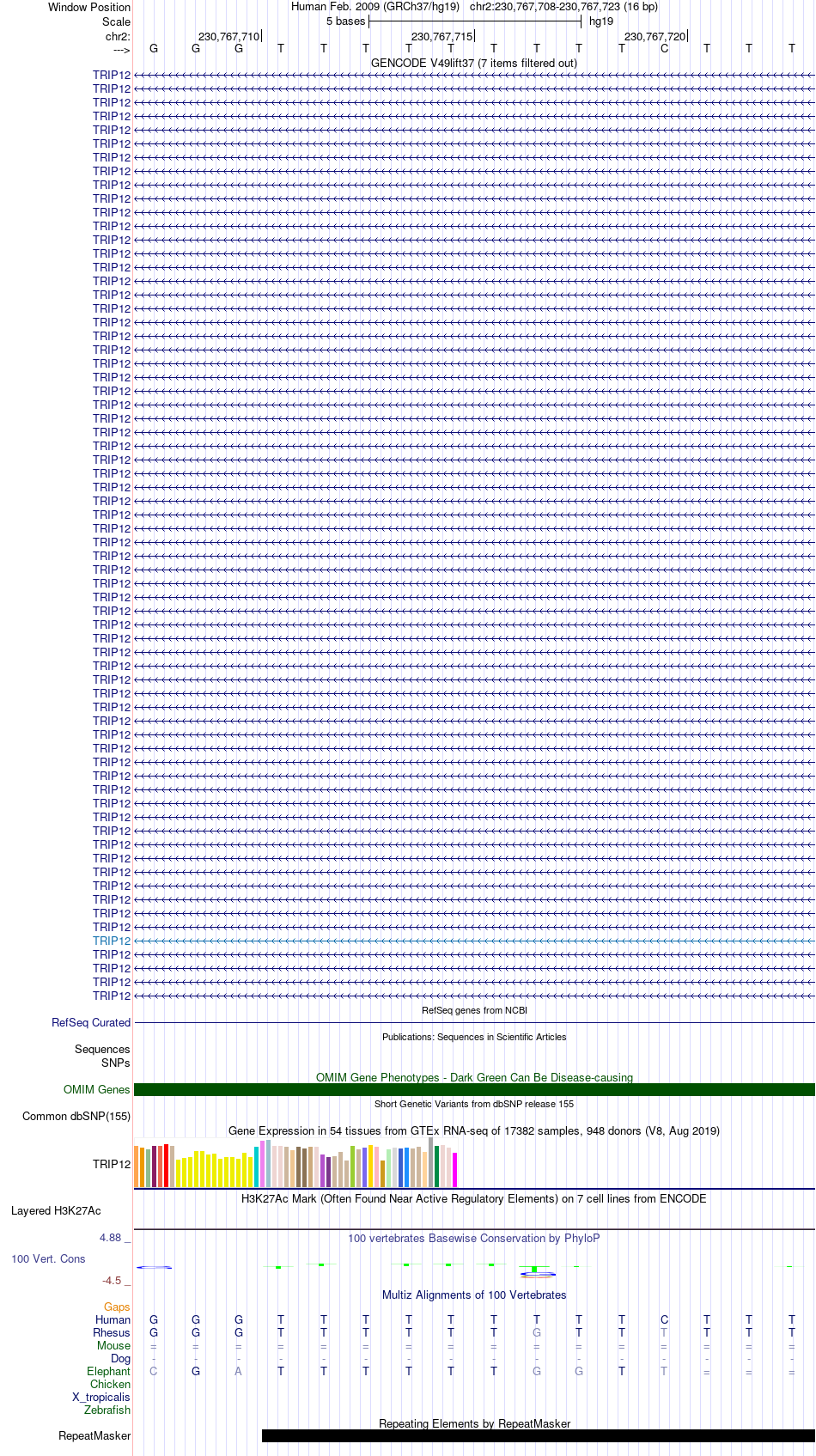
Task: Click the light-blue colored TRIP12 transcript label
Action: pyautogui.click(x=112, y=941)
